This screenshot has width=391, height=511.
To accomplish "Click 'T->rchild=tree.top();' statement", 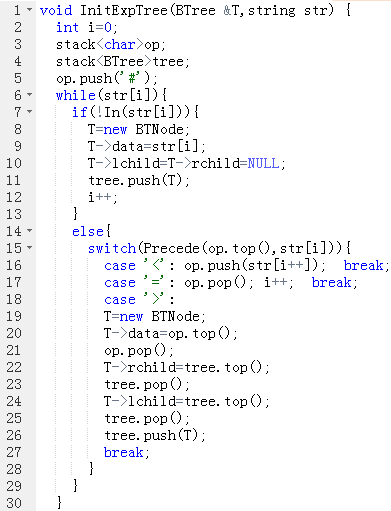I will [187, 367].
